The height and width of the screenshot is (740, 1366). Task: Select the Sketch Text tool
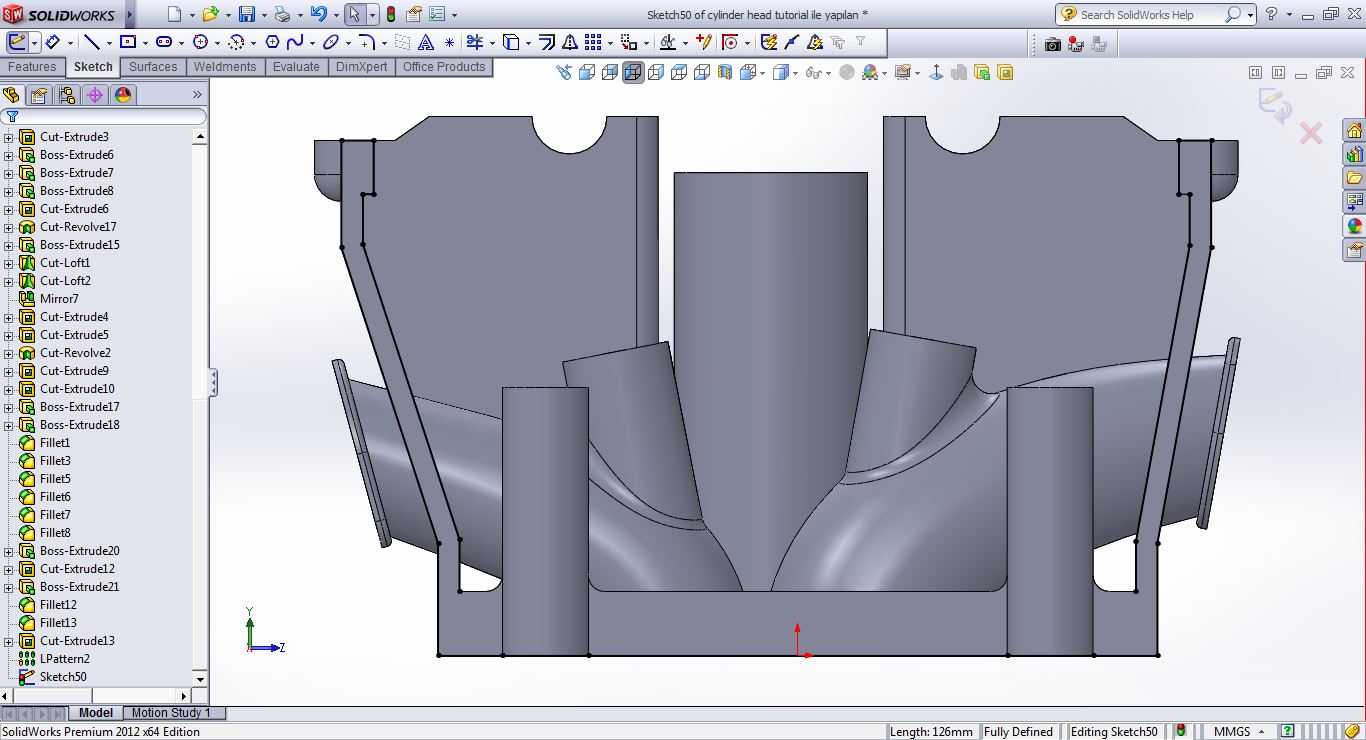(426, 42)
